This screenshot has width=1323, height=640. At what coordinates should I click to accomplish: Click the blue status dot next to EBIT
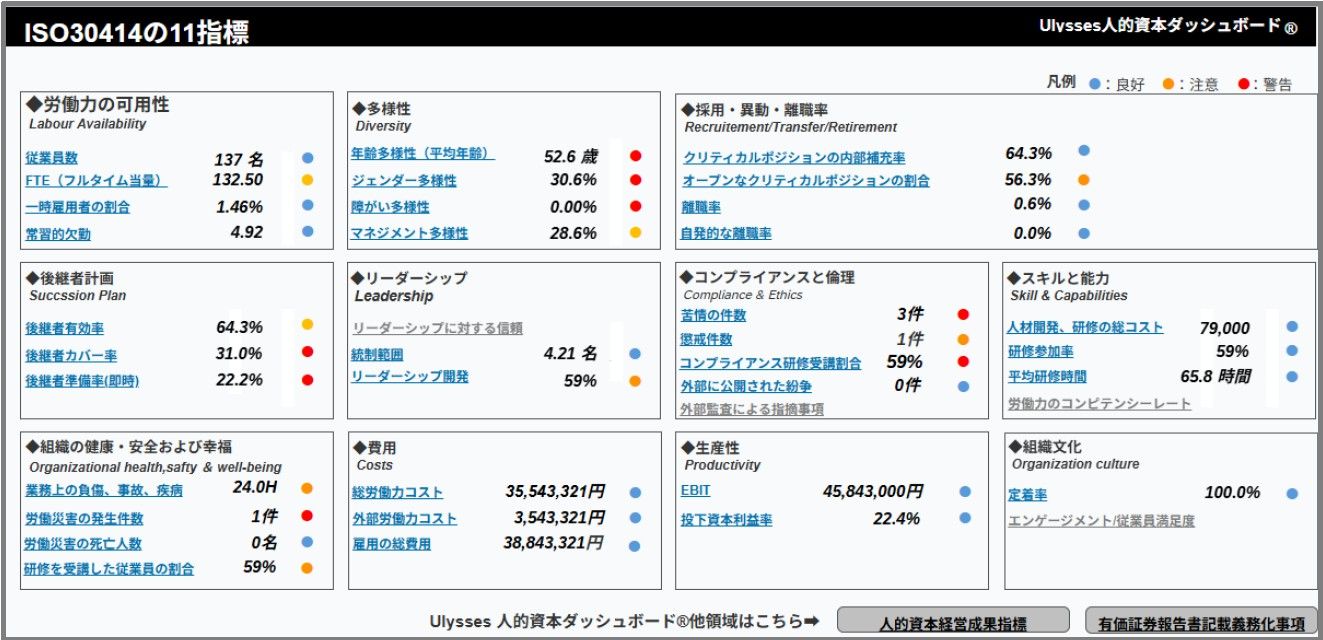(x=964, y=492)
